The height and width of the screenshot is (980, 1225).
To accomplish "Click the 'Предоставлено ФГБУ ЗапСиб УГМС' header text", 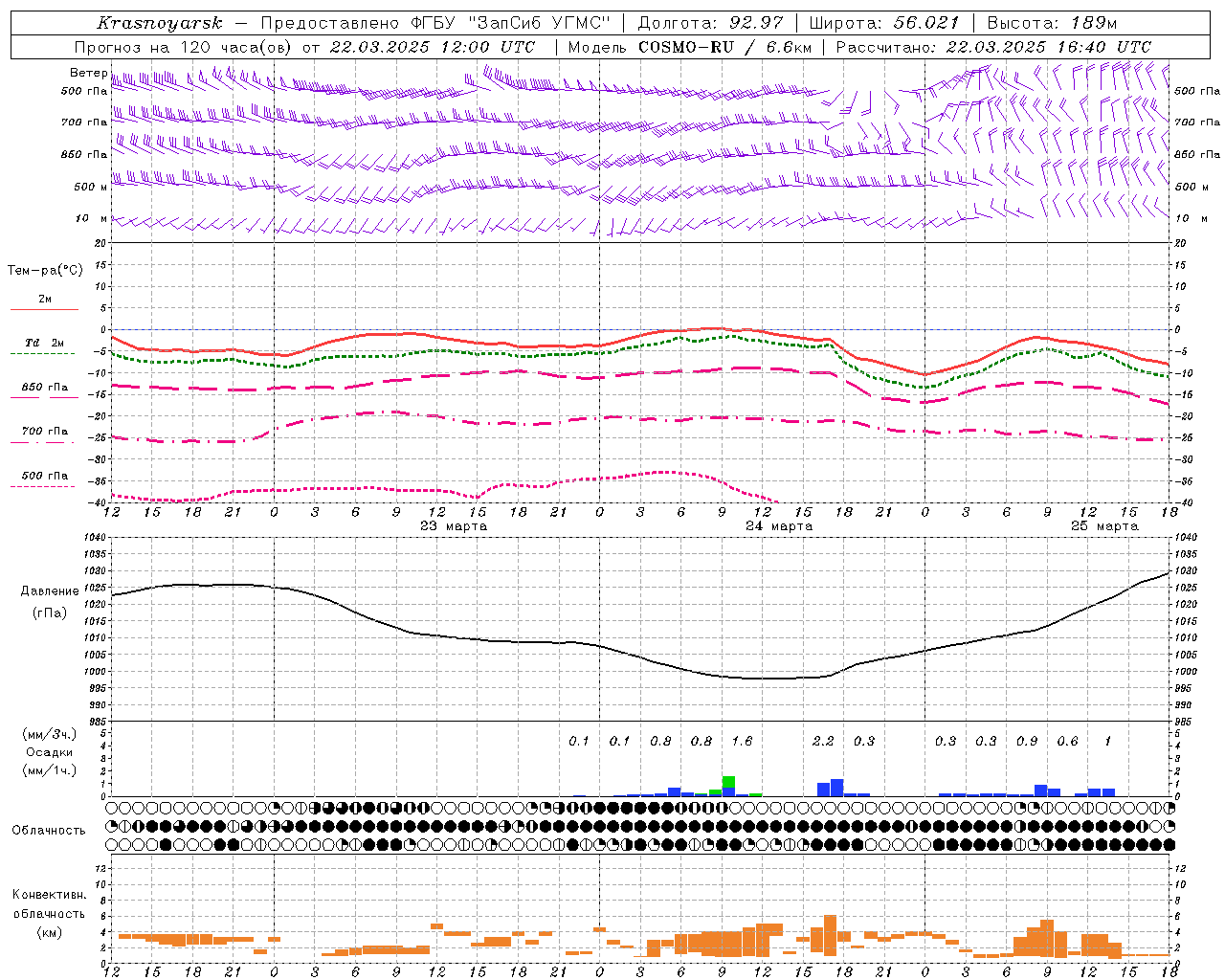I will pyautogui.click(x=436, y=23).
